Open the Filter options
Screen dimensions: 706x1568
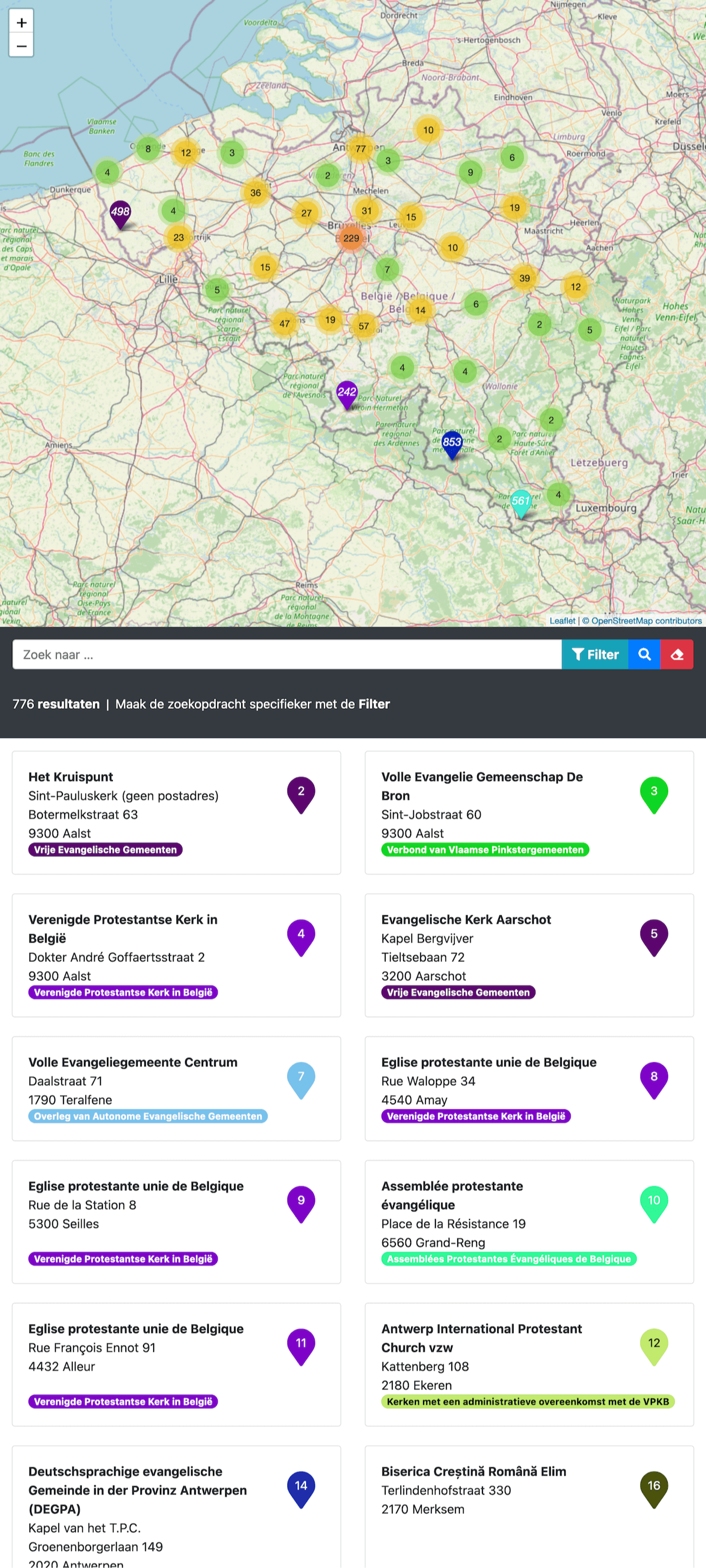pos(595,654)
